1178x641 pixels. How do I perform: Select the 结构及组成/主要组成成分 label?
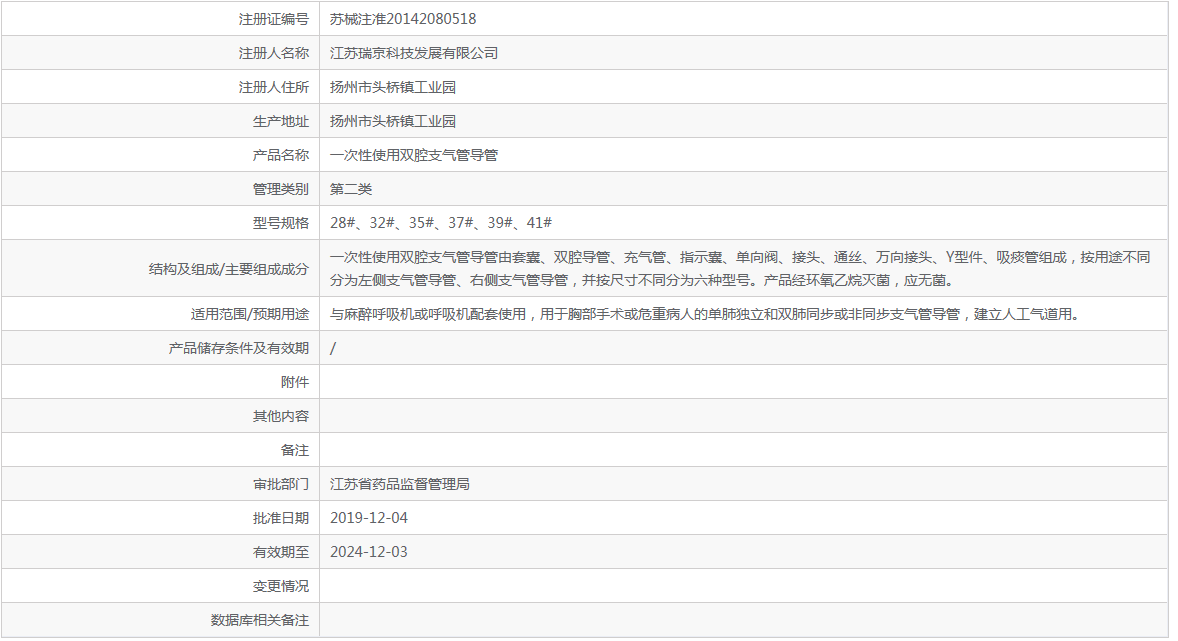point(228,269)
